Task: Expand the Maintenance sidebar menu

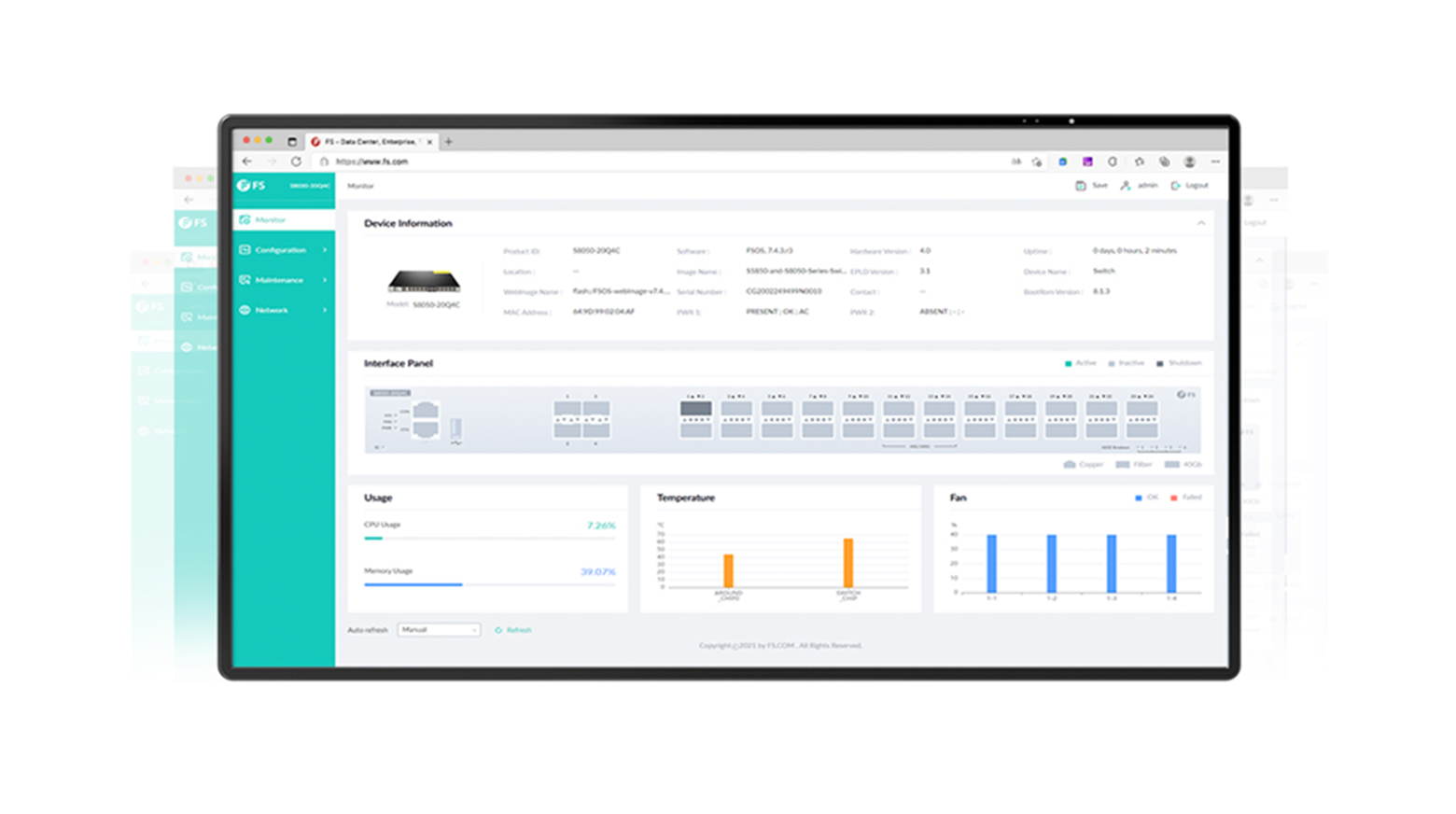Action: [283, 280]
